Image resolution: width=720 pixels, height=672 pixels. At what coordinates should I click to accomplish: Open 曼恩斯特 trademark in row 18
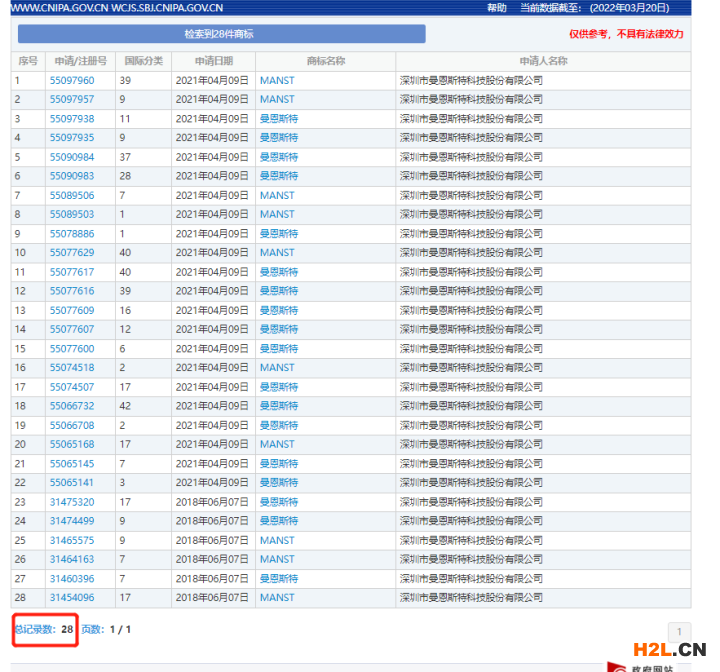pos(279,406)
